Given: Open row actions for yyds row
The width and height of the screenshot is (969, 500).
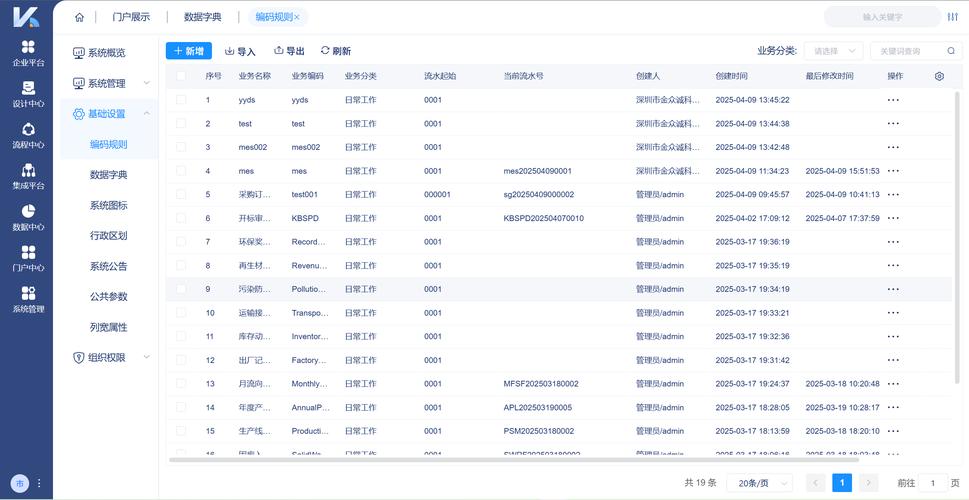Looking at the screenshot, I should coord(893,100).
